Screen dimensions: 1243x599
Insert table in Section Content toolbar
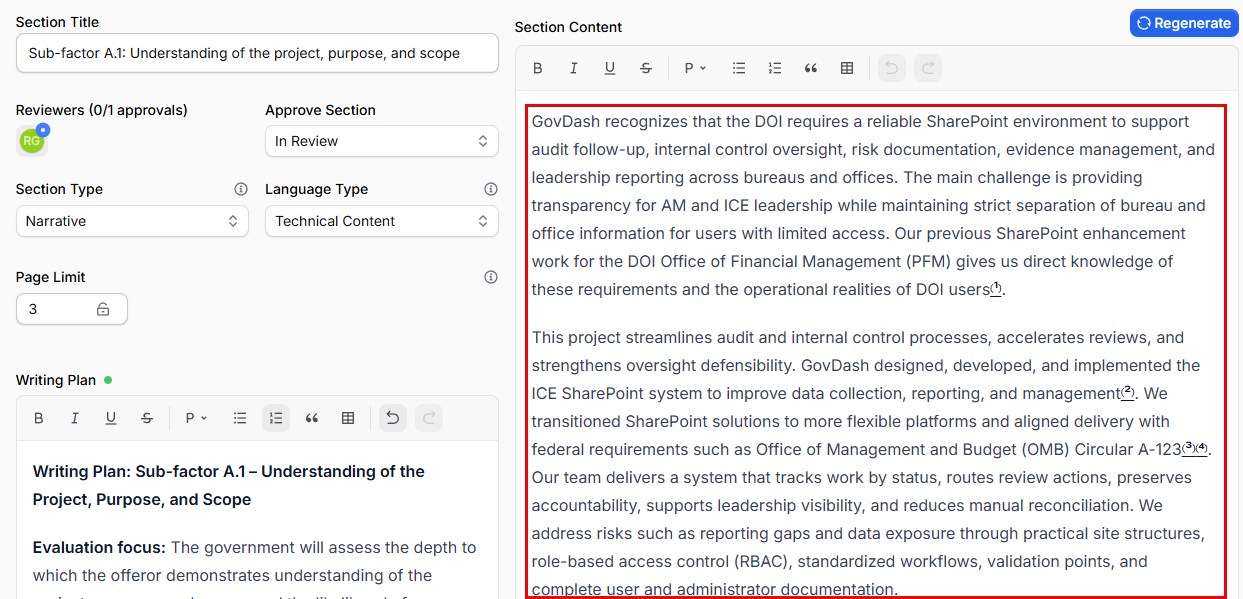pos(847,68)
